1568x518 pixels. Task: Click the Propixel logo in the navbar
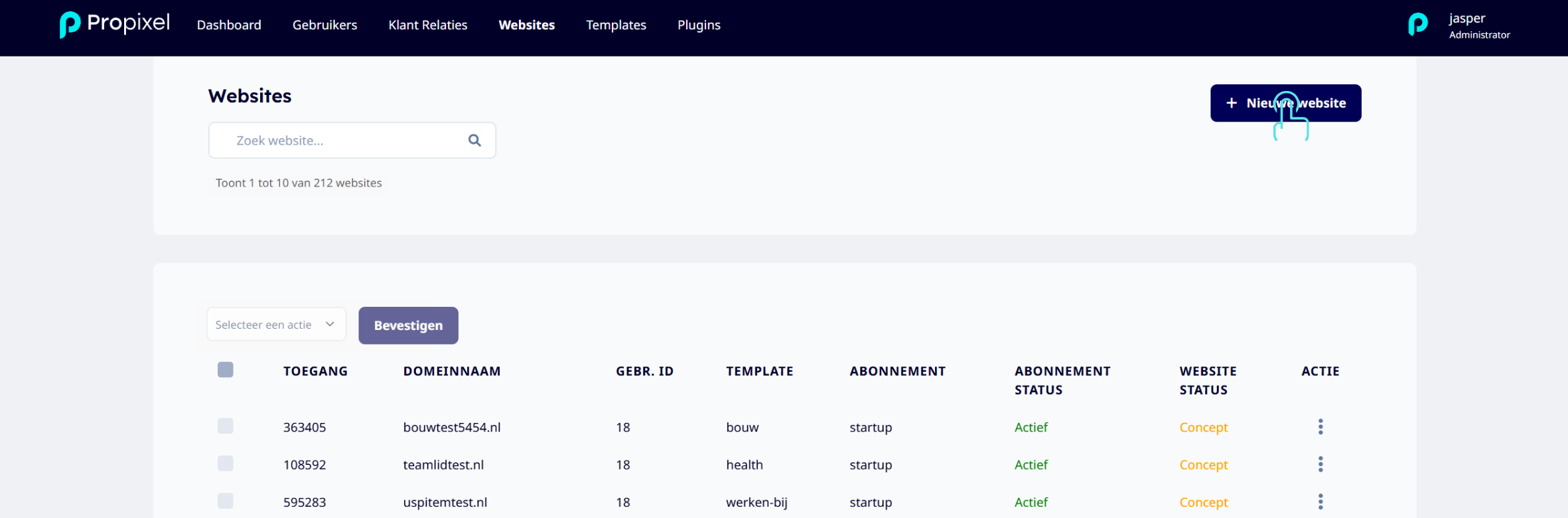pyautogui.click(x=115, y=25)
